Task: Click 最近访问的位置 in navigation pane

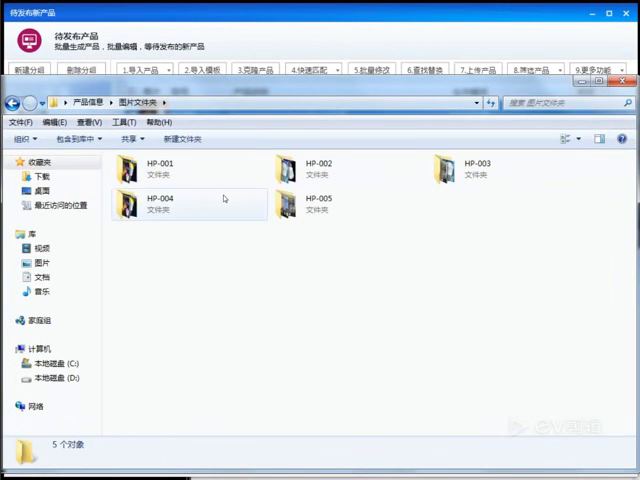Action: [61, 205]
